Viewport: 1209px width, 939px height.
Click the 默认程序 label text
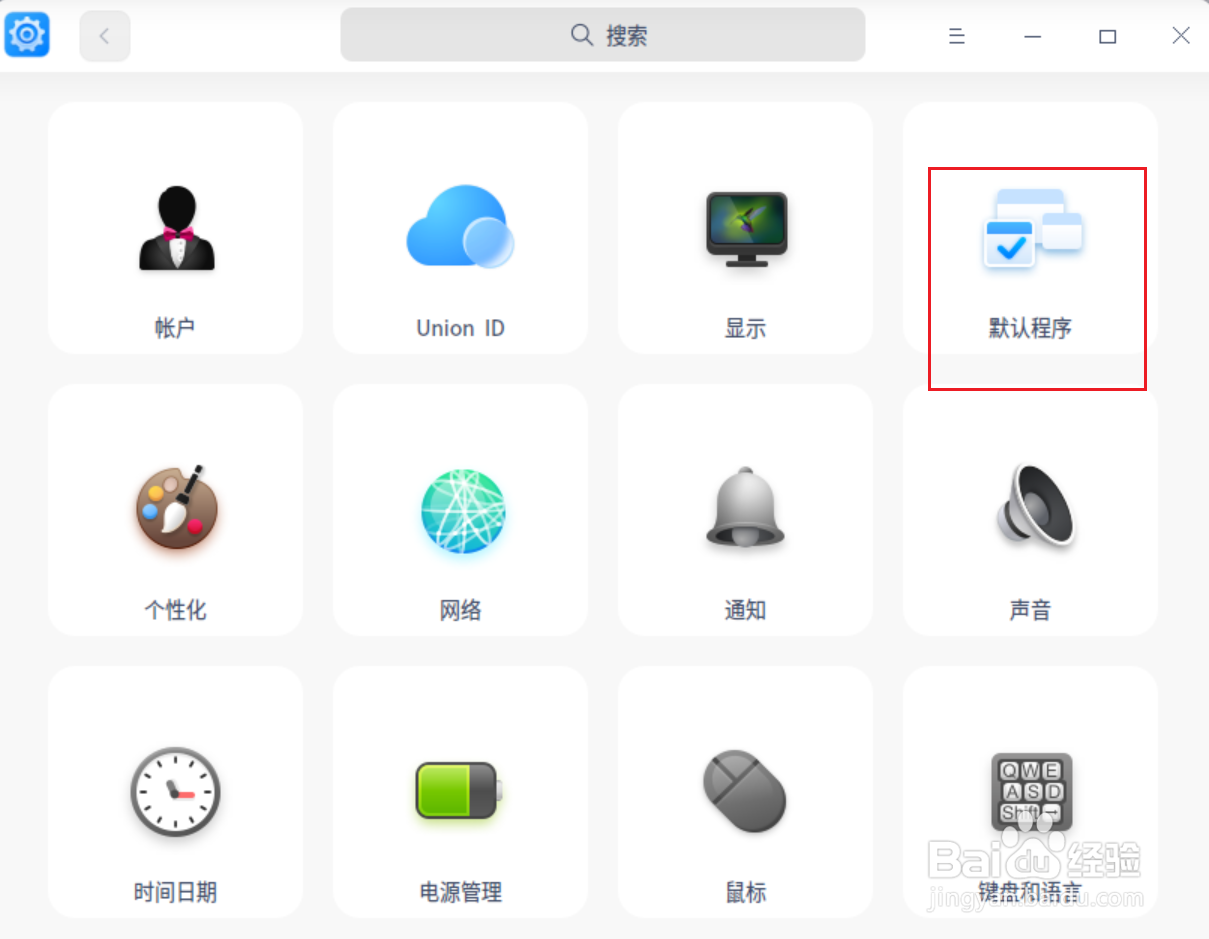1030,328
